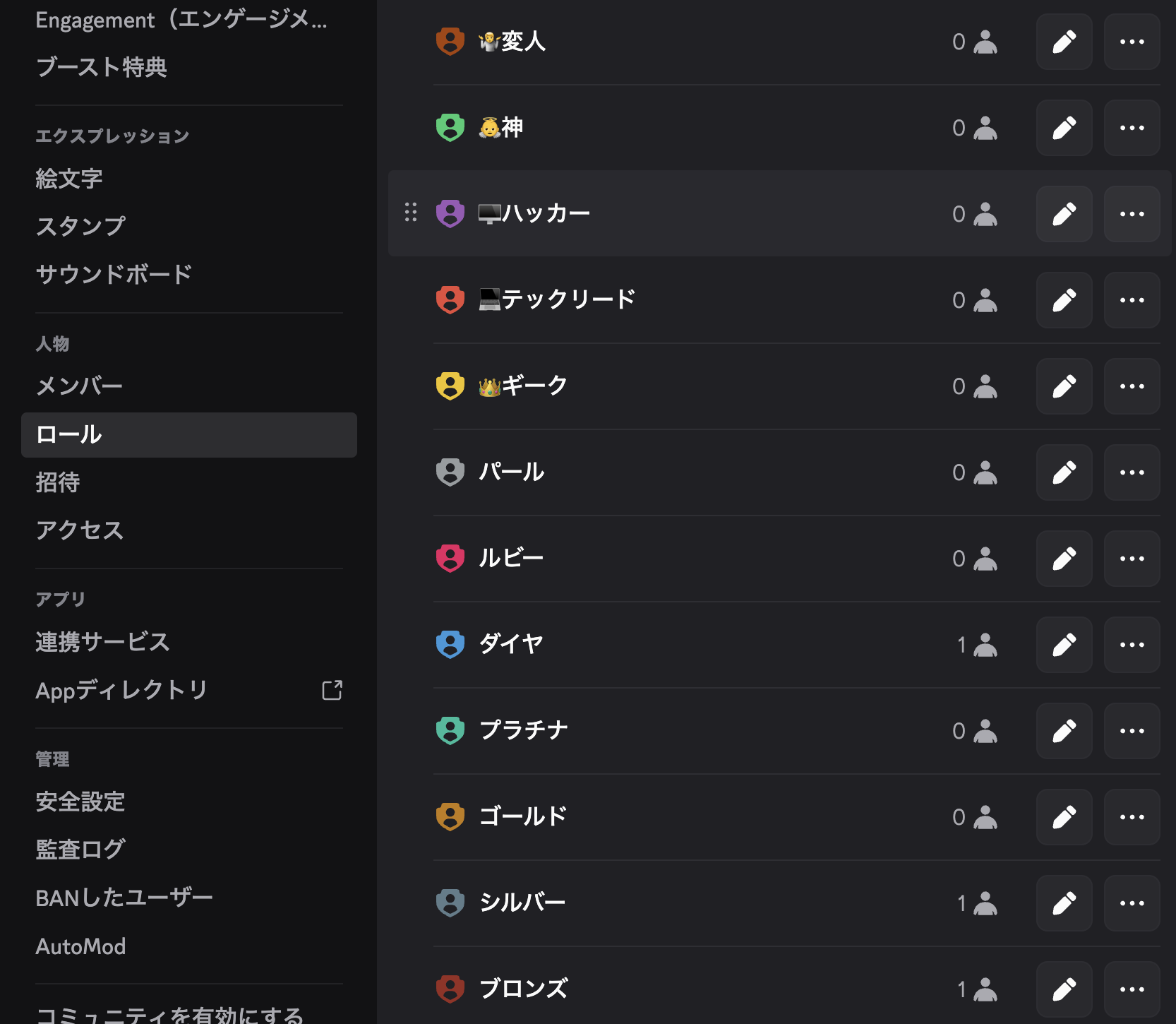
Task: Open more options for the 神 role
Action: pos(1132,128)
